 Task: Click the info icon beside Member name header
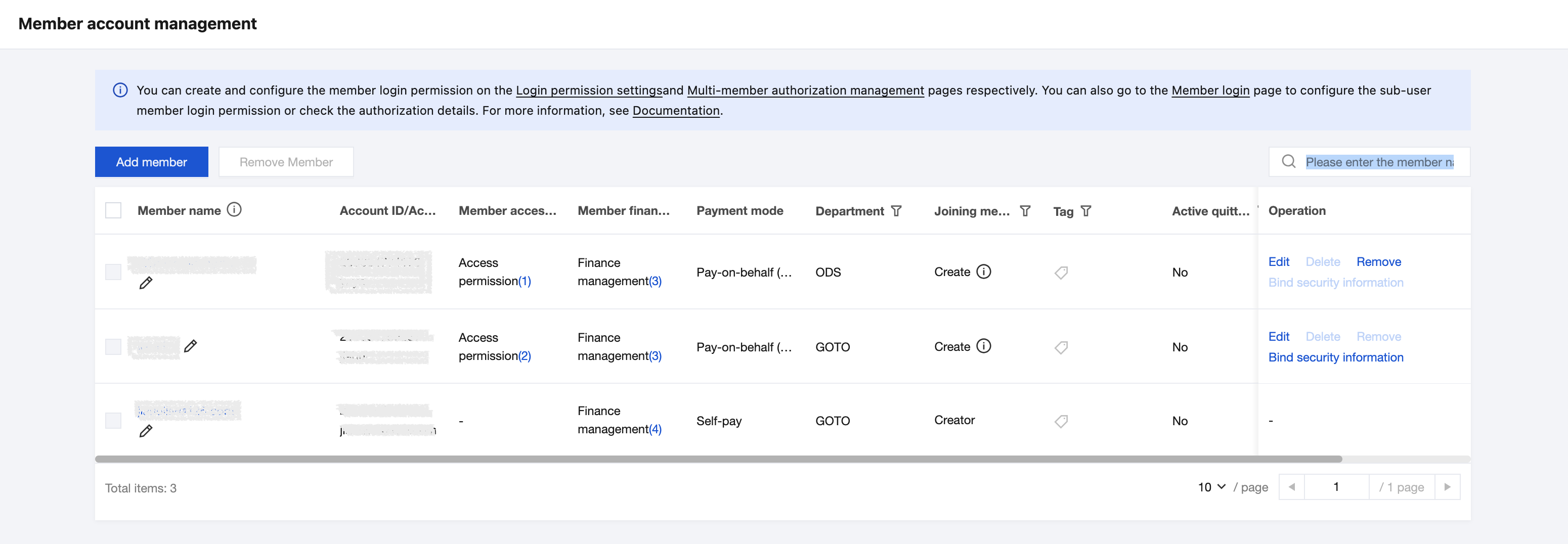pos(234,210)
